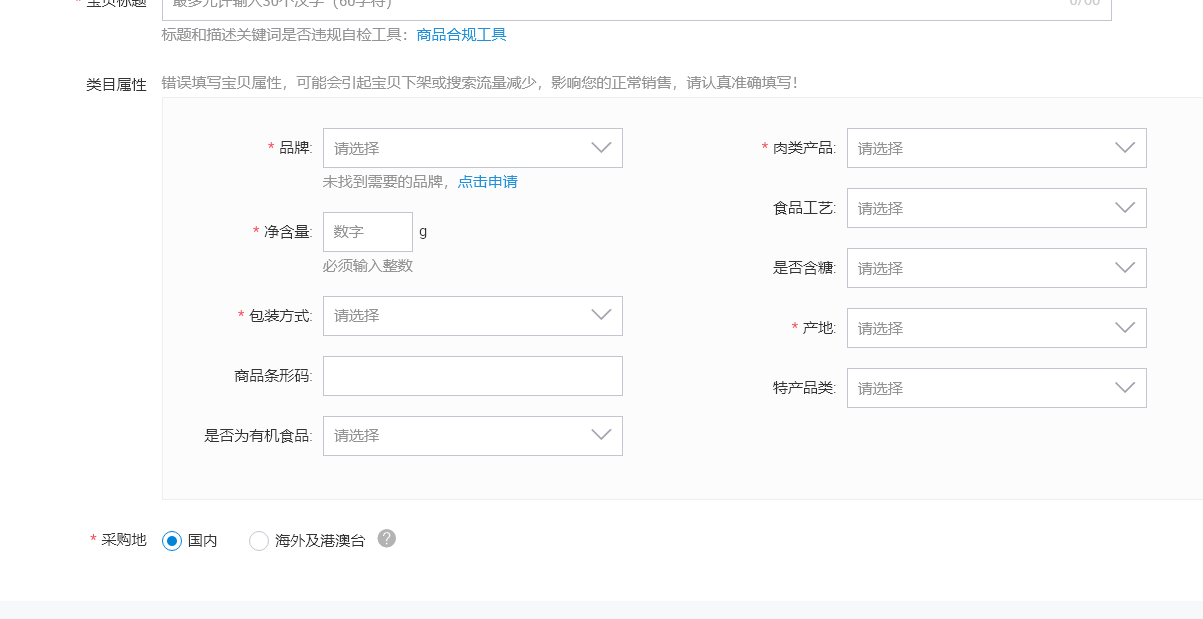Click the 净含量 number input field
This screenshot has width=1203, height=619.
[367, 232]
